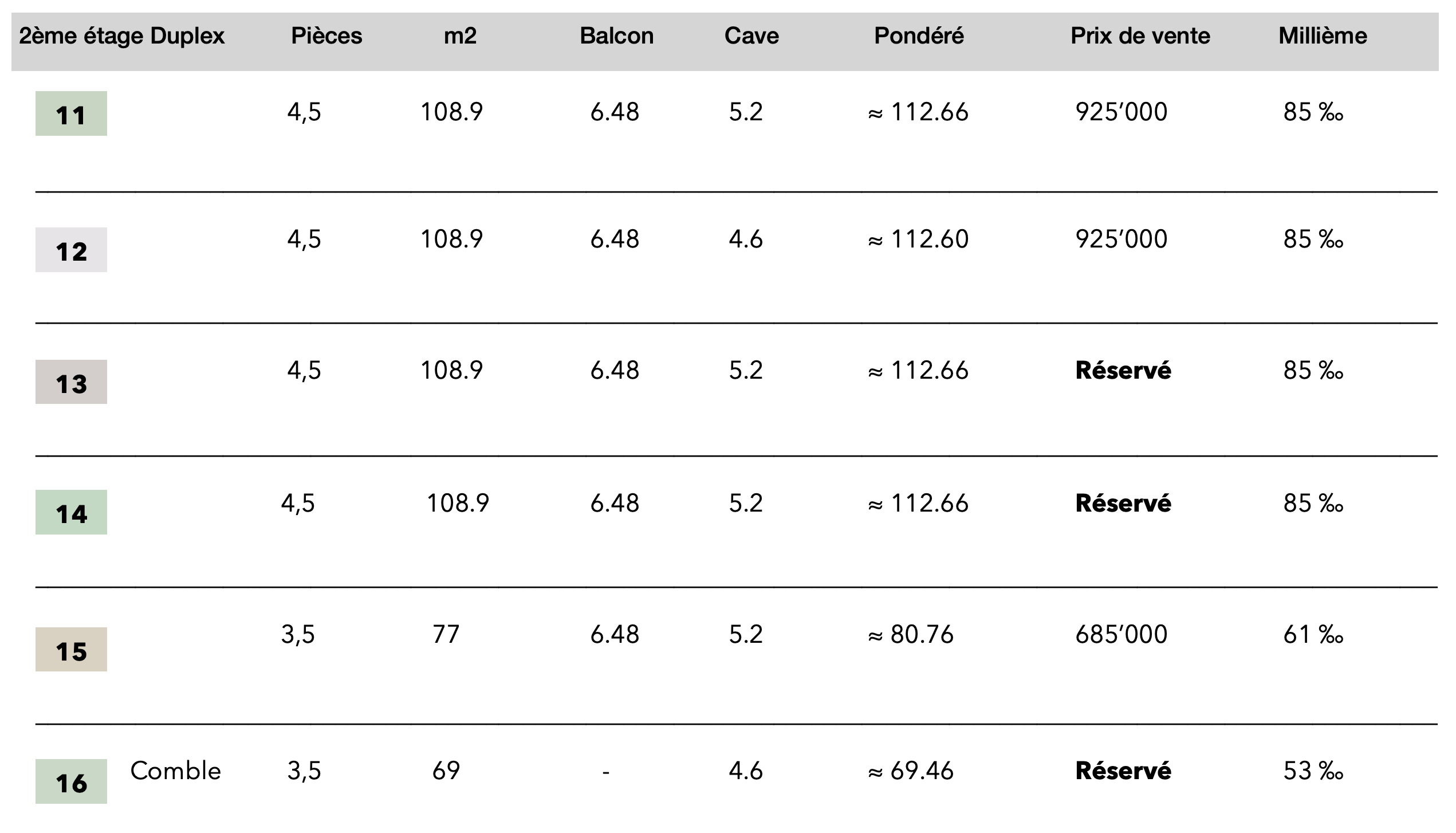Select the light grey apartment 12 badge
Screen dimensions: 1456x833
(71, 250)
